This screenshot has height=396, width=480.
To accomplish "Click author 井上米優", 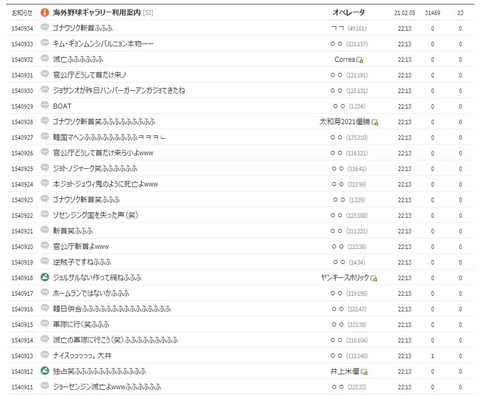I will pyautogui.click(x=345, y=371).
